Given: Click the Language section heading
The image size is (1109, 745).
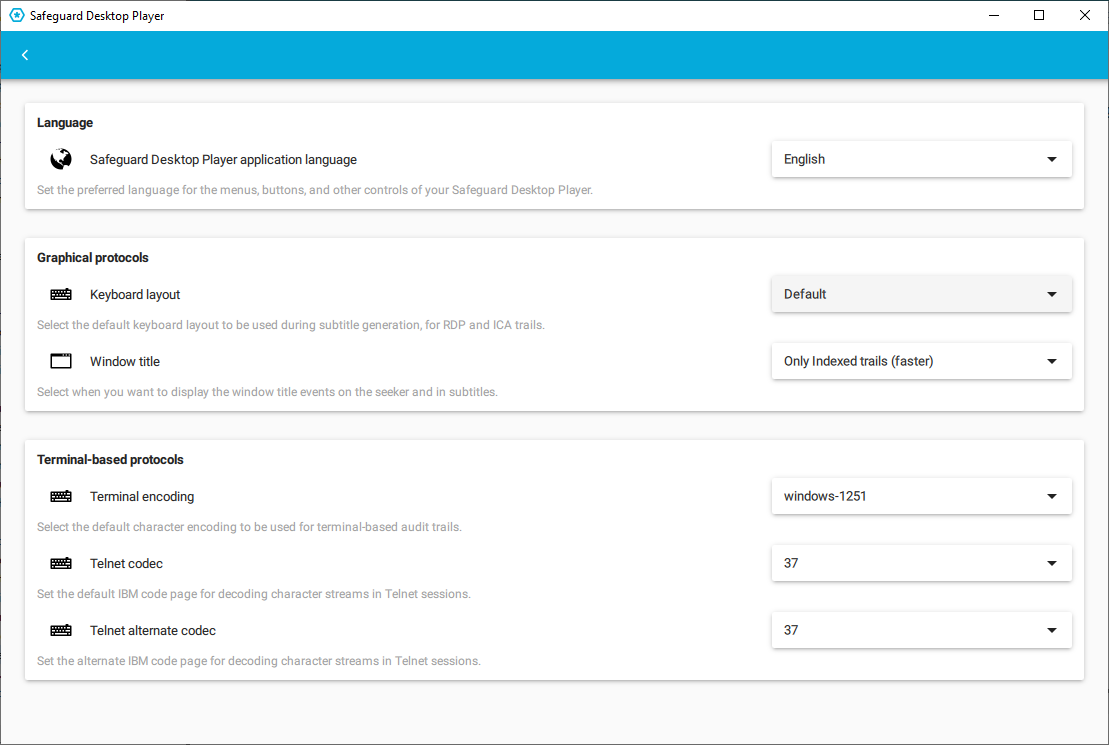Looking at the screenshot, I should [65, 122].
